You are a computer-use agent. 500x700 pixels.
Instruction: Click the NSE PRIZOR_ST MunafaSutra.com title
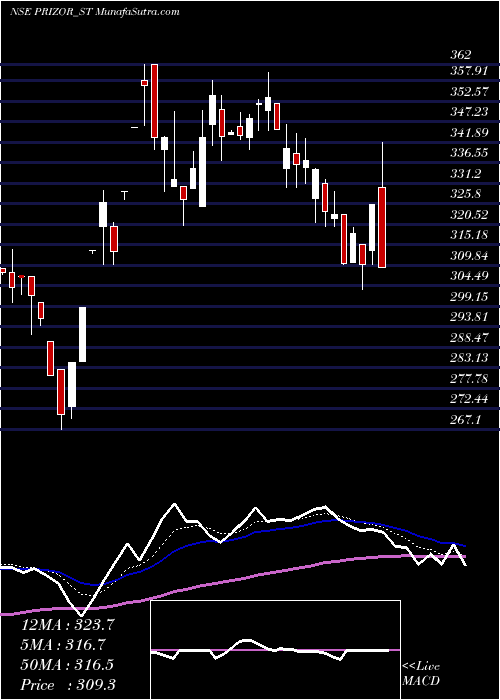(x=95, y=12)
